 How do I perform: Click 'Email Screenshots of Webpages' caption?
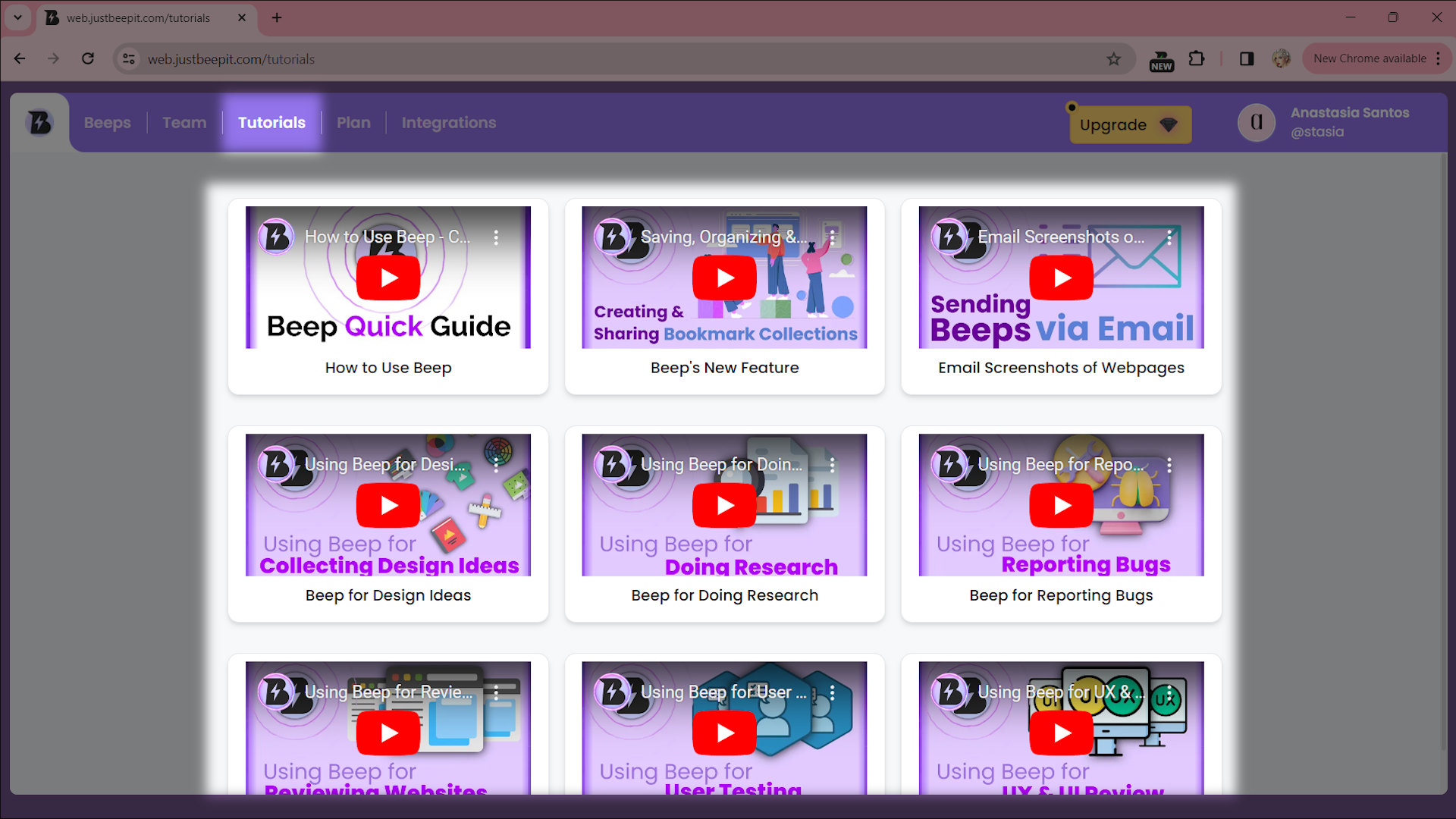pos(1061,368)
